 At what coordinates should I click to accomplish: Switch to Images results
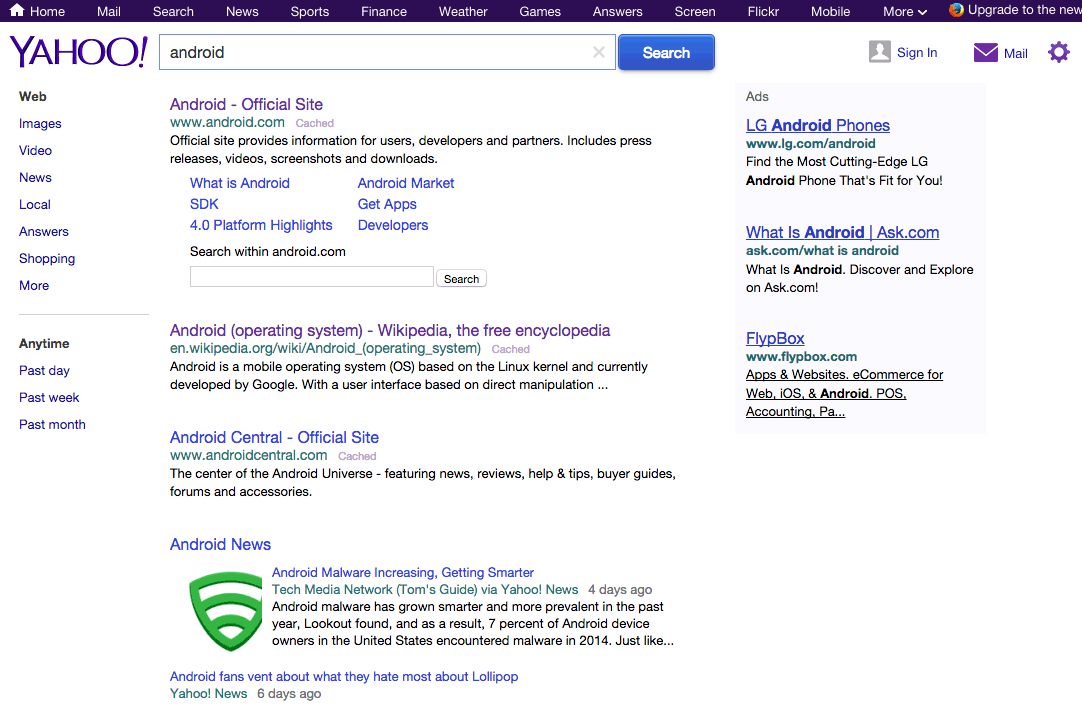click(40, 124)
